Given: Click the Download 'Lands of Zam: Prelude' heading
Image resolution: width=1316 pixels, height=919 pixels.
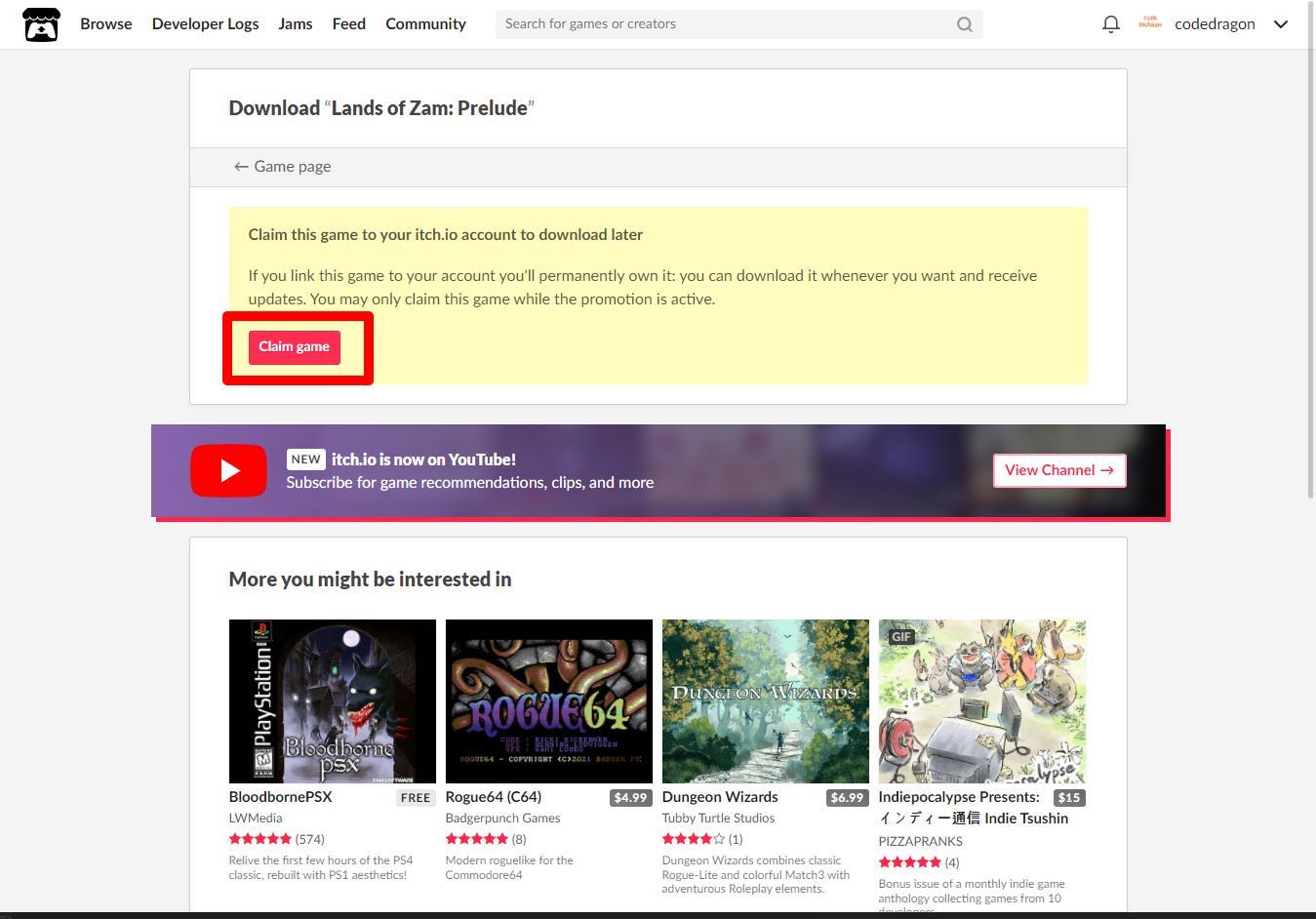Looking at the screenshot, I should [x=381, y=108].
